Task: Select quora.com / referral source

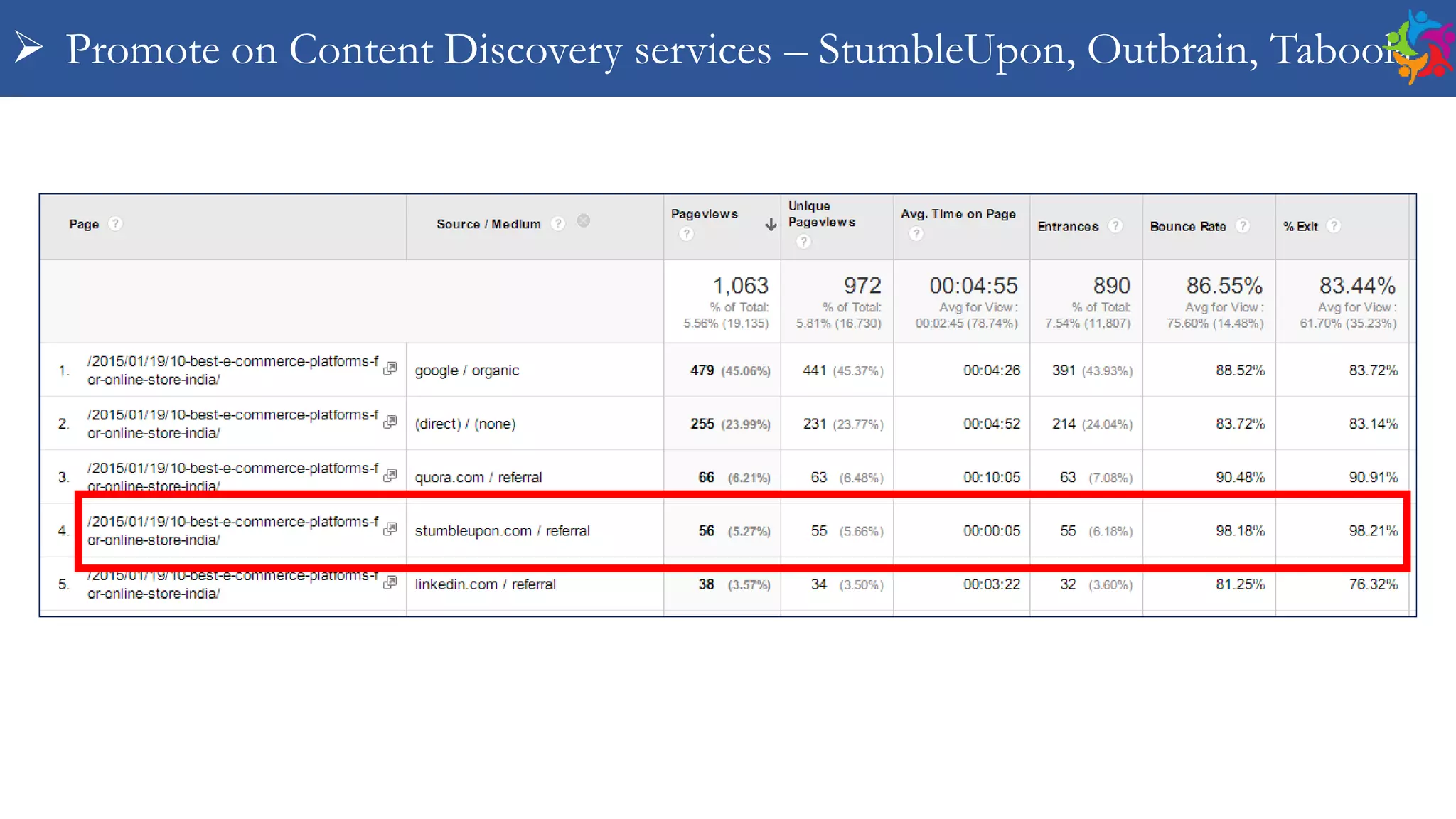Action: (x=478, y=477)
